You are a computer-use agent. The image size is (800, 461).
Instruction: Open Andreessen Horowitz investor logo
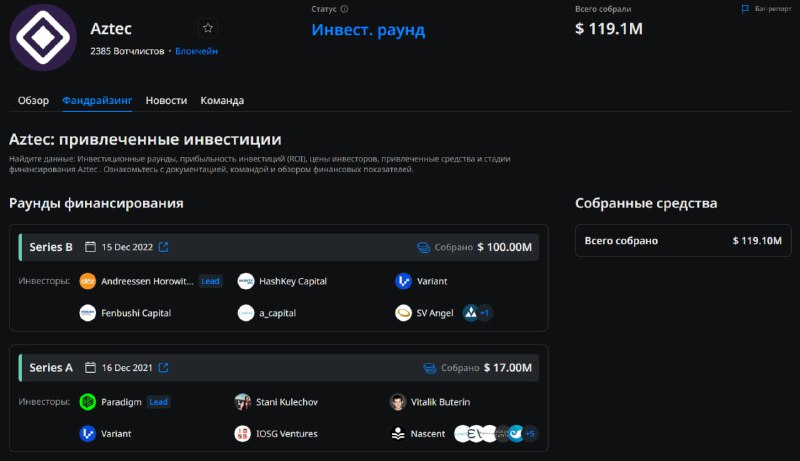click(x=88, y=281)
